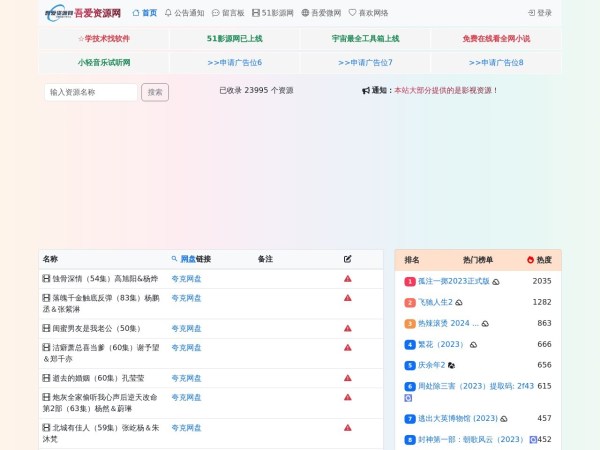
Task: Focus the 输入资源名称 search field
Action: click(91, 92)
